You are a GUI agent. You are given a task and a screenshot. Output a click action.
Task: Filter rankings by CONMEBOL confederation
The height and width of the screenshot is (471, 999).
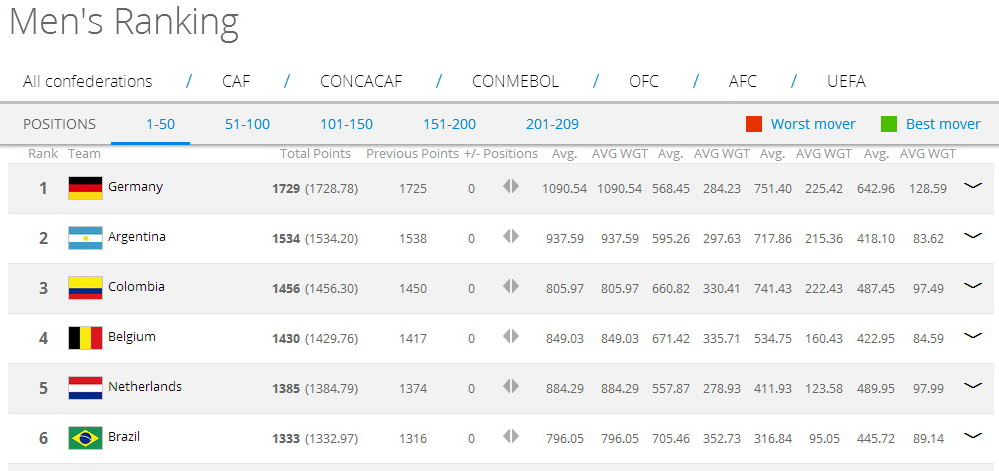(x=515, y=81)
